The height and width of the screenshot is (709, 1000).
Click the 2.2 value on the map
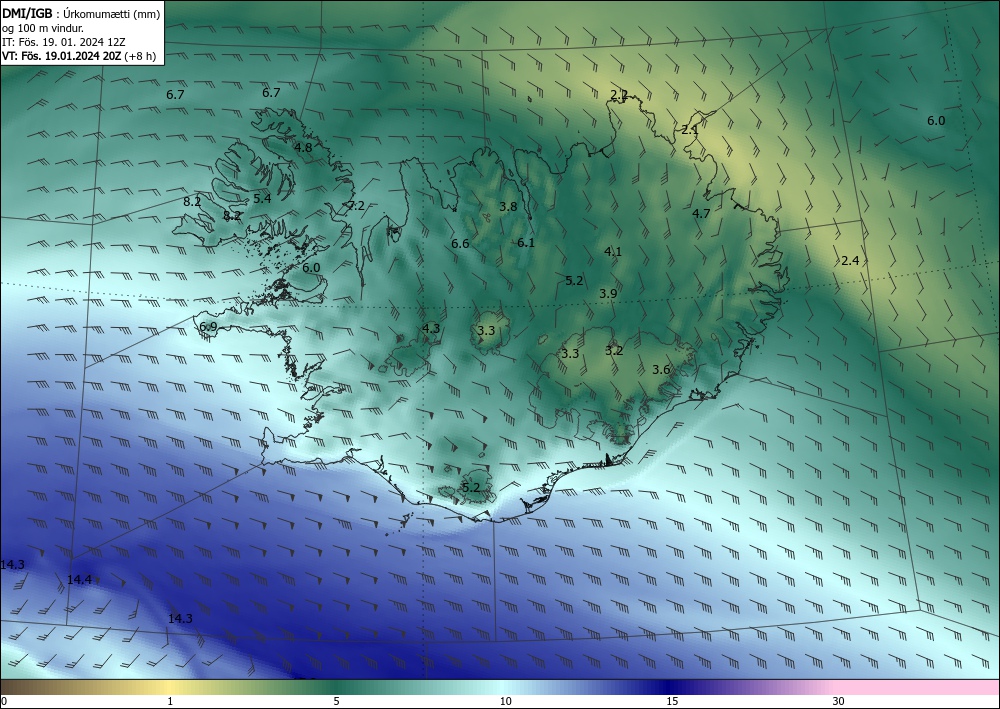click(619, 95)
